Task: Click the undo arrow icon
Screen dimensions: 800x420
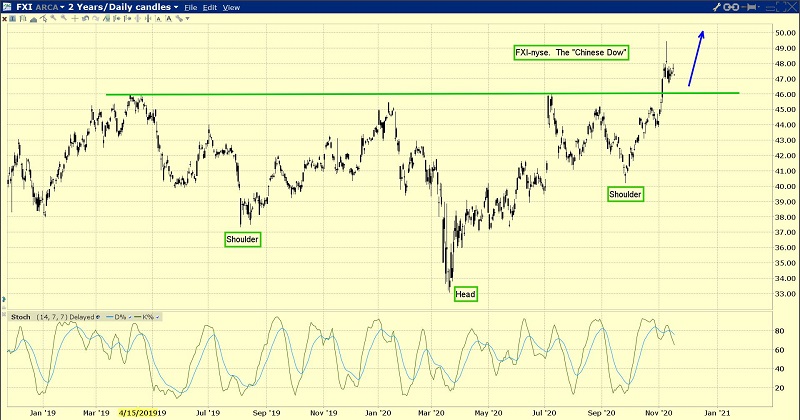Action: point(85,19)
